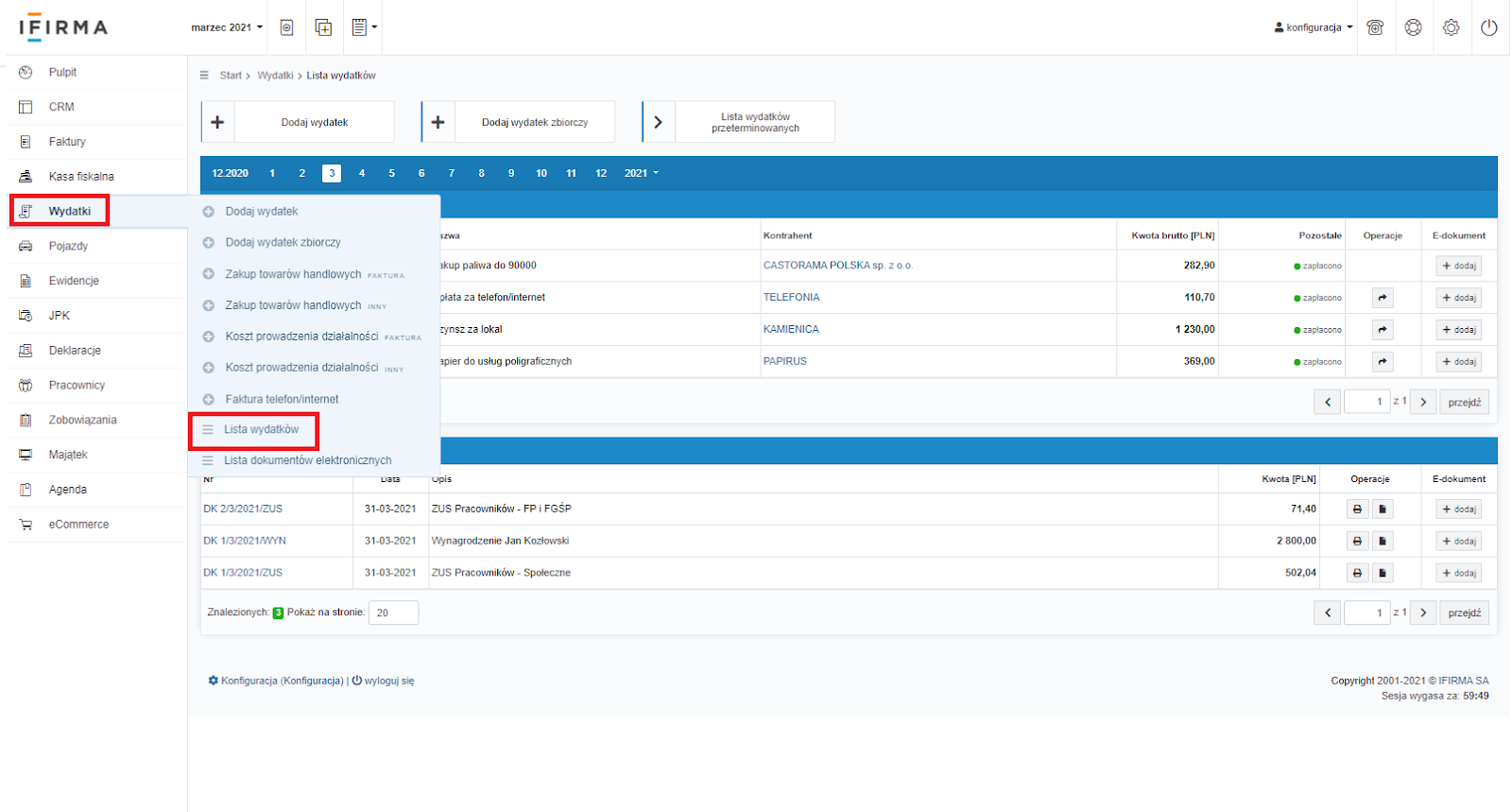1512x812 pixels.
Task: Open eCommerce in the sidebar
Action: coord(78,525)
